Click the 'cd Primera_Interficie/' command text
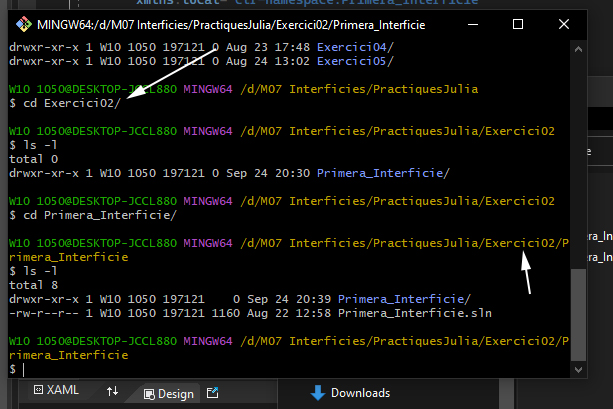613x409 pixels. [x=97, y=215]
